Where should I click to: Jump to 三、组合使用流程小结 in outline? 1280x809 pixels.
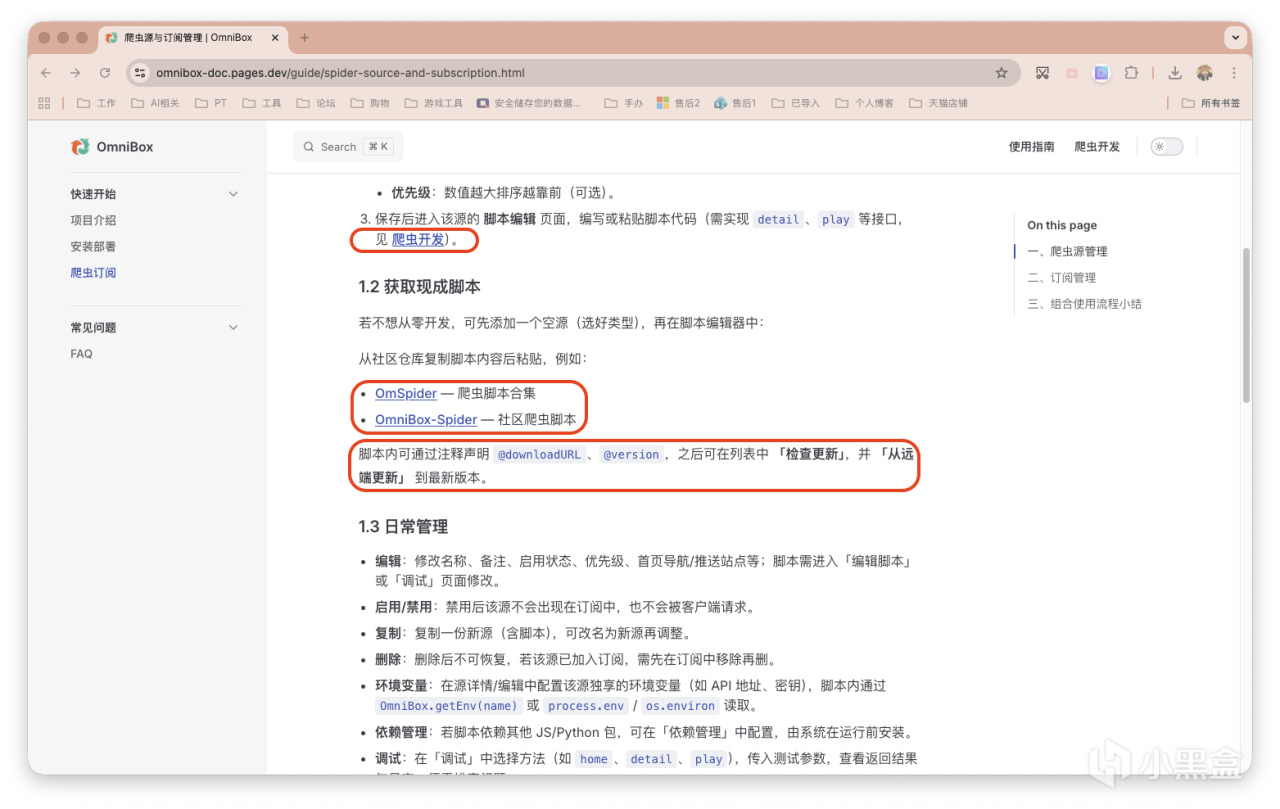coord(1084,303)
